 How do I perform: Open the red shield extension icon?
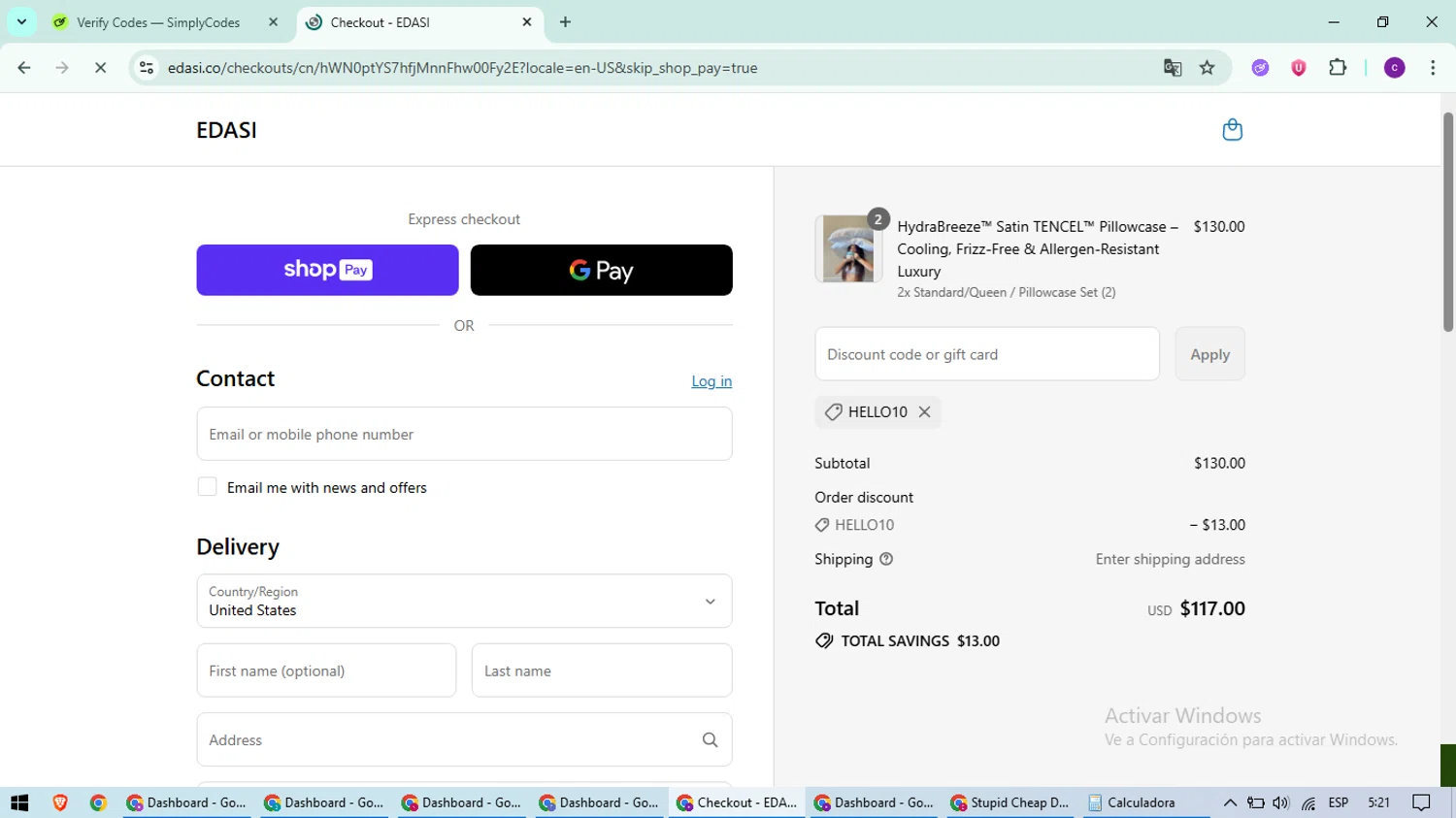tap(1299, 68)
